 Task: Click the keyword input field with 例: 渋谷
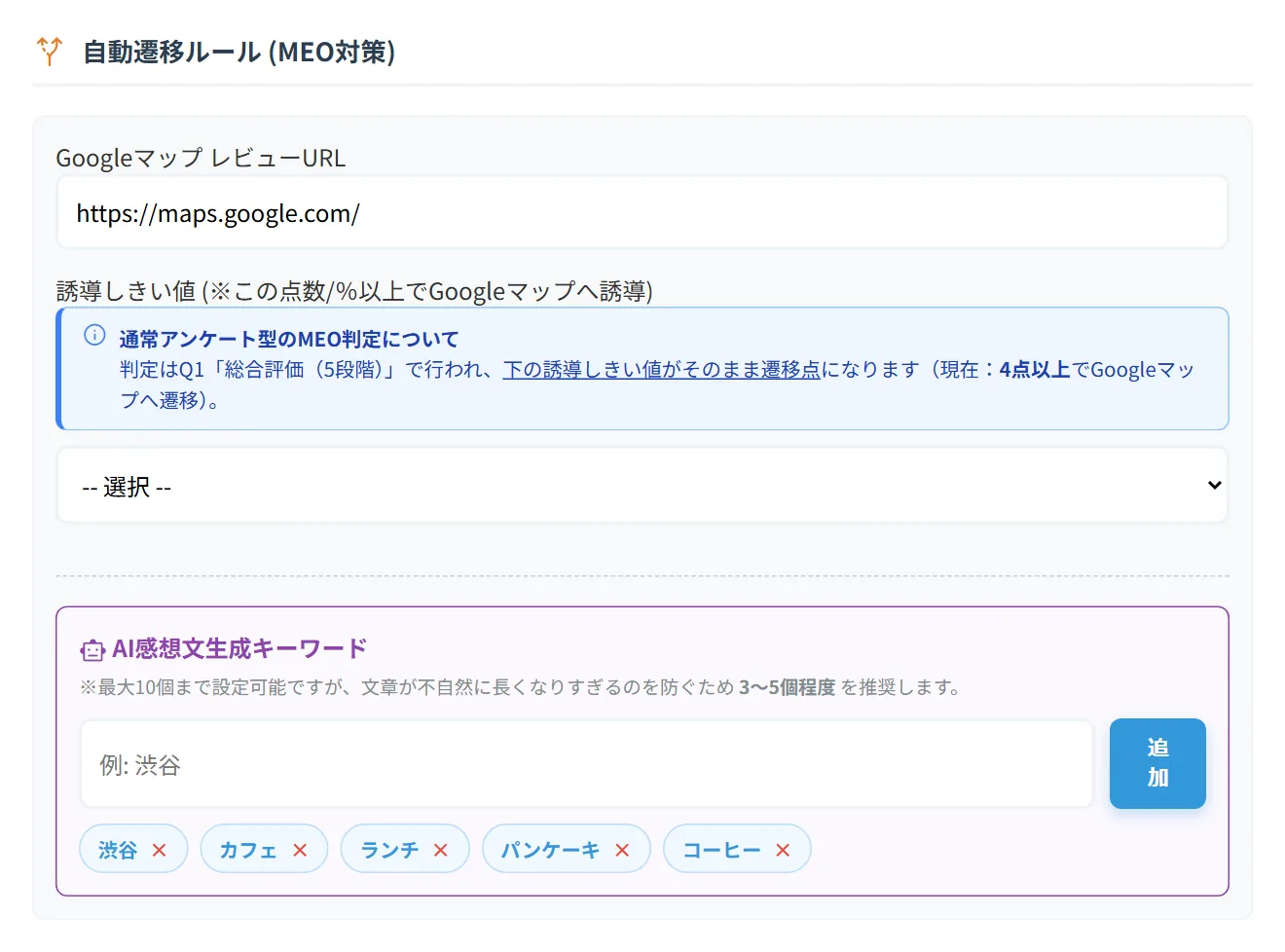pyautogui.click(x=587, y=764)
